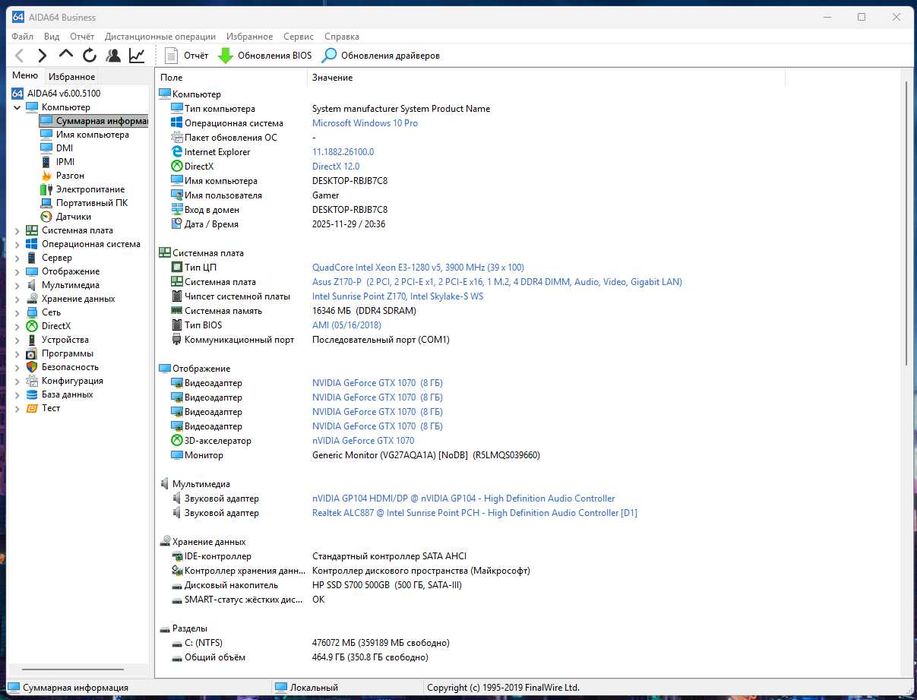Open the graph toolbar icon

click(137, 56)
